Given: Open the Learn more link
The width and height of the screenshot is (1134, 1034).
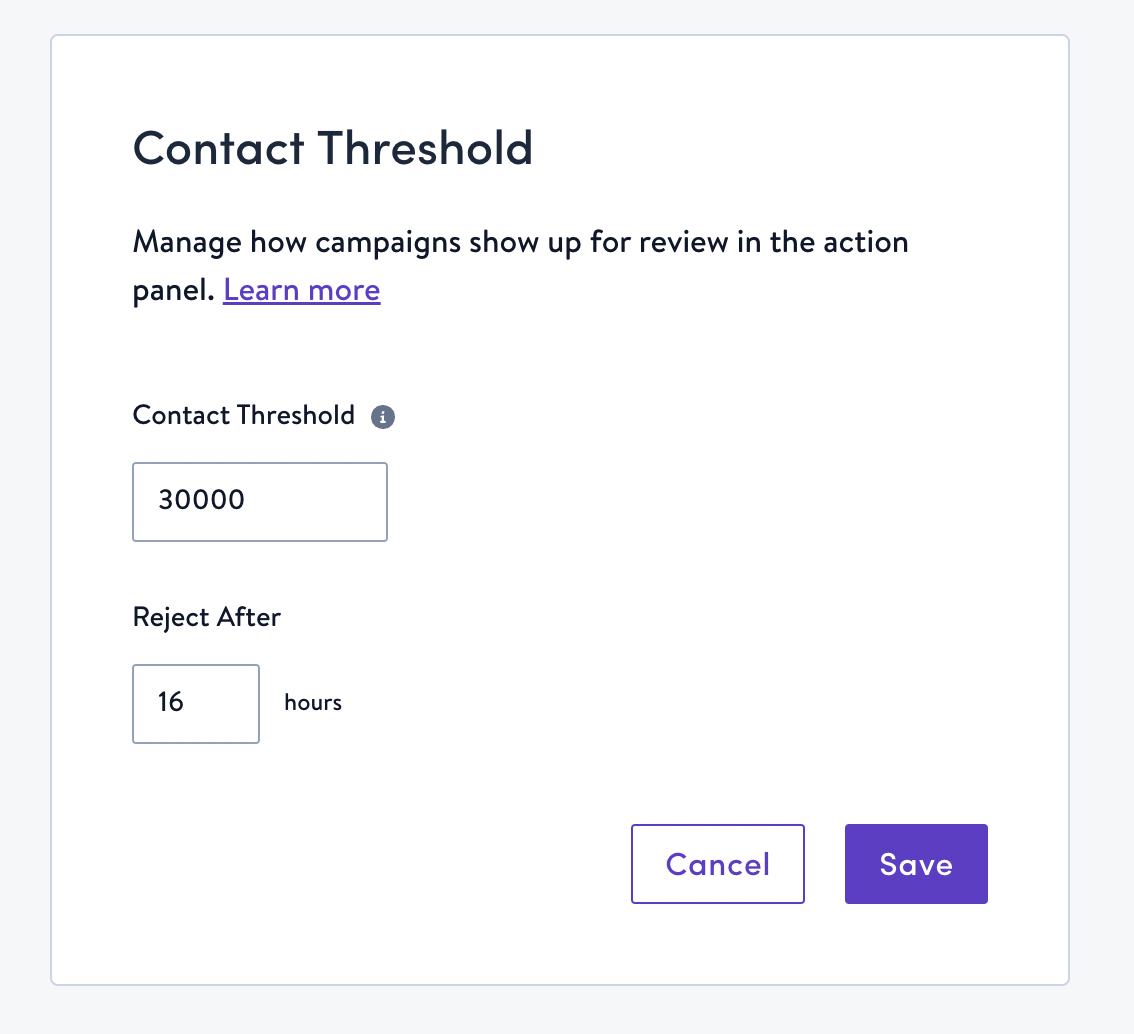Looking at the screenshot, I should coord(301,290).
